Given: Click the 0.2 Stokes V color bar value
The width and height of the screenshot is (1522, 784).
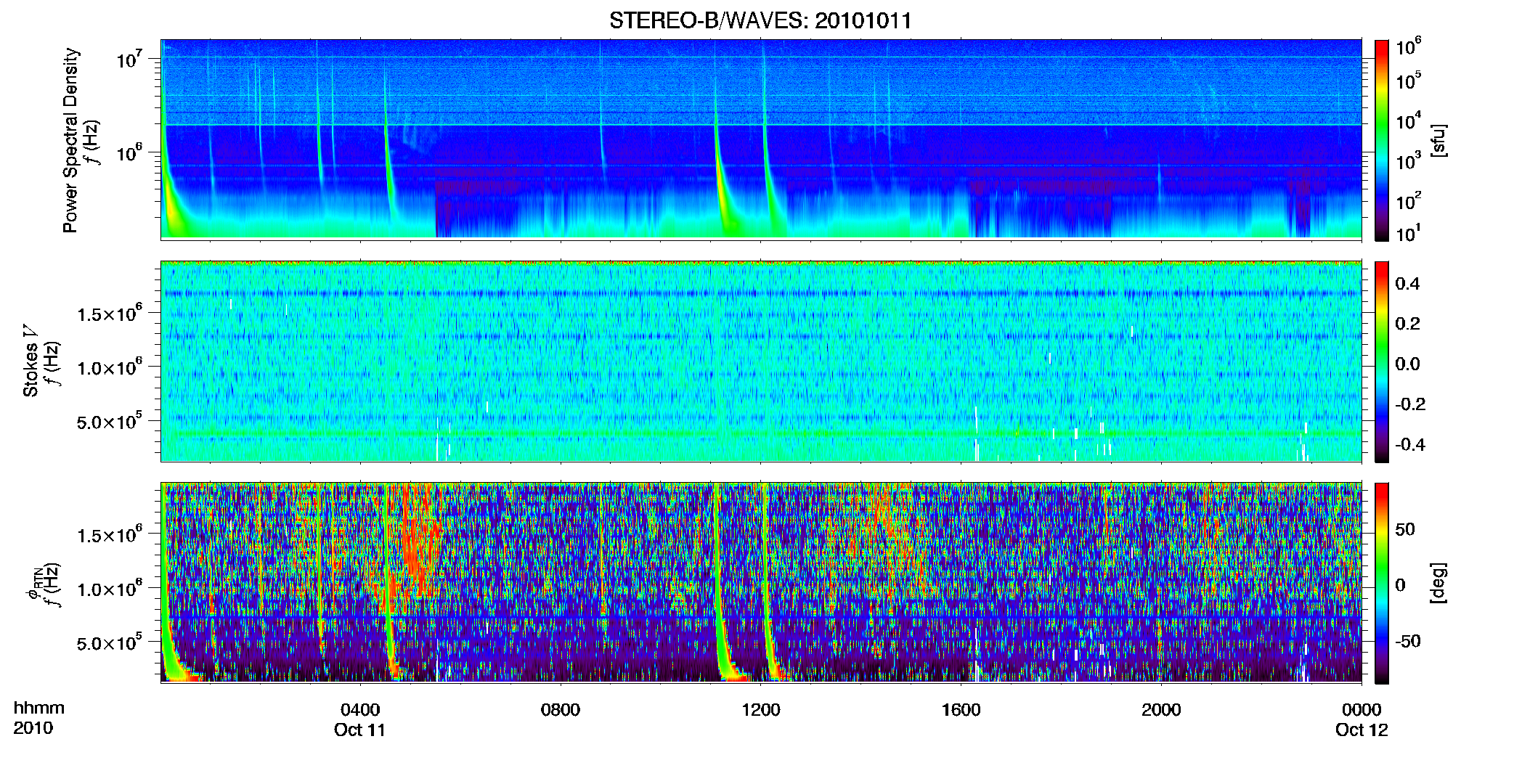Looking at the screenshot, I should pos(1407,324).
